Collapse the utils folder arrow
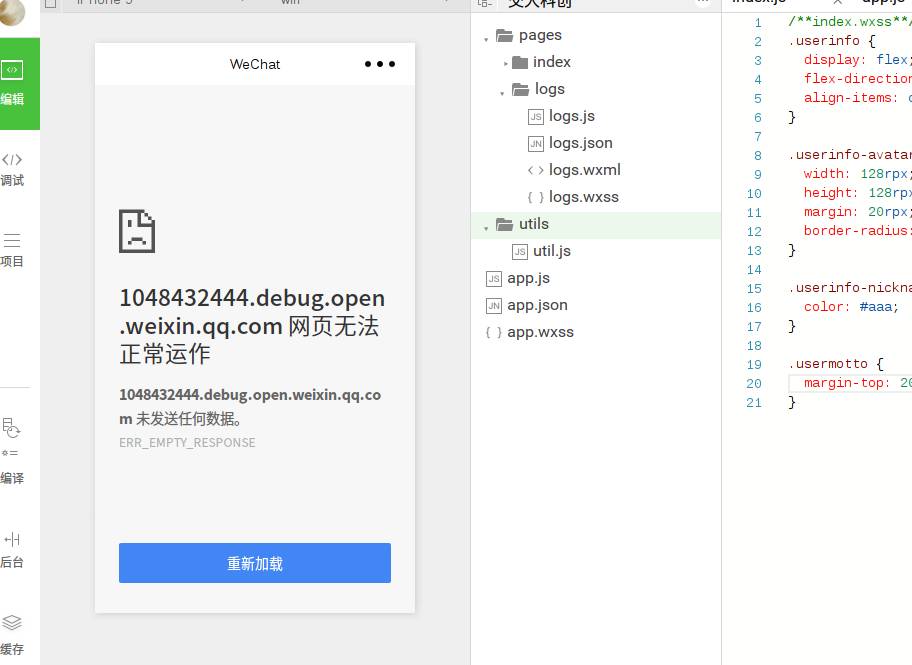Image resolution: width=912 pixels, height=665 pixels. [486, 228]
